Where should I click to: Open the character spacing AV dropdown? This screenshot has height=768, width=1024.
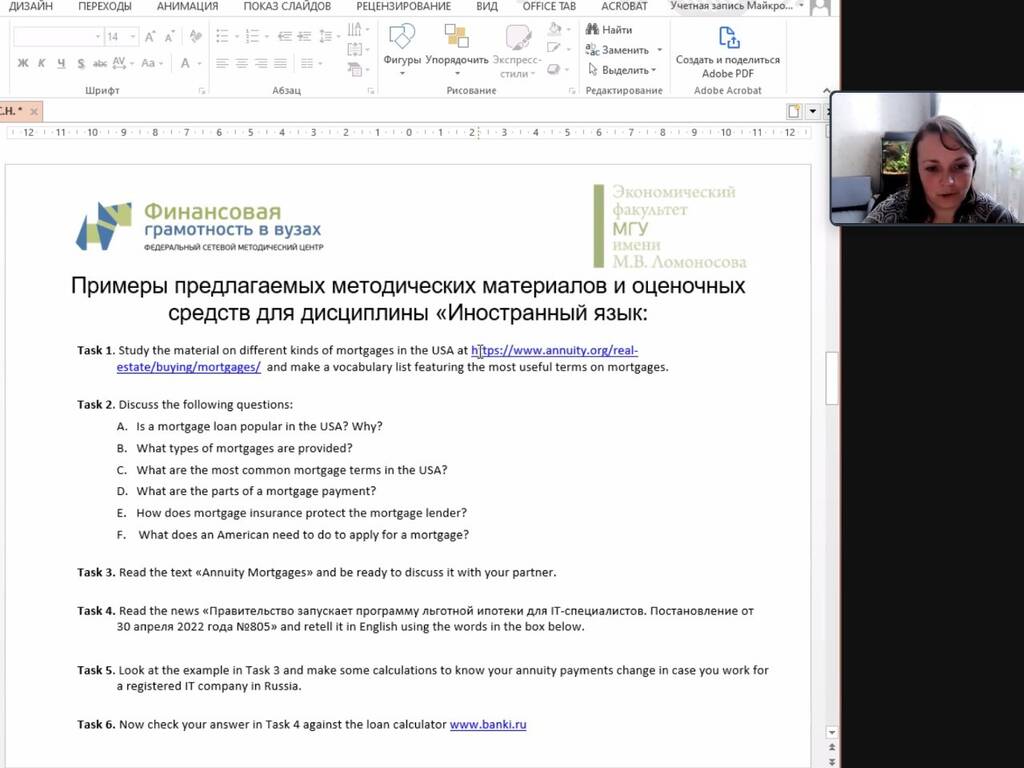(122, 63)
